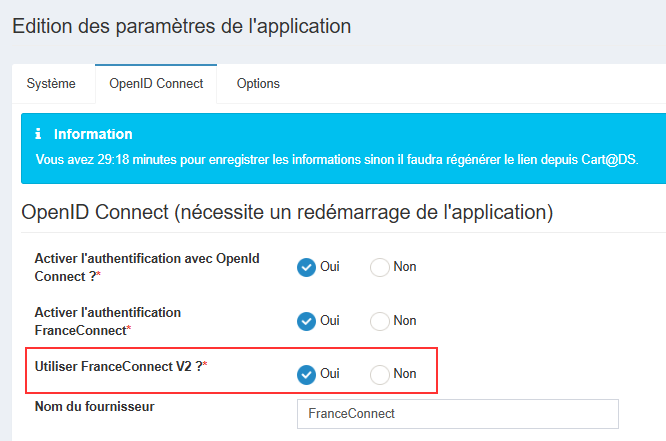Set Utiliser FranceConnect V2 to Non
The width and height of the screenshot is (666, 441).
(380, 374)
